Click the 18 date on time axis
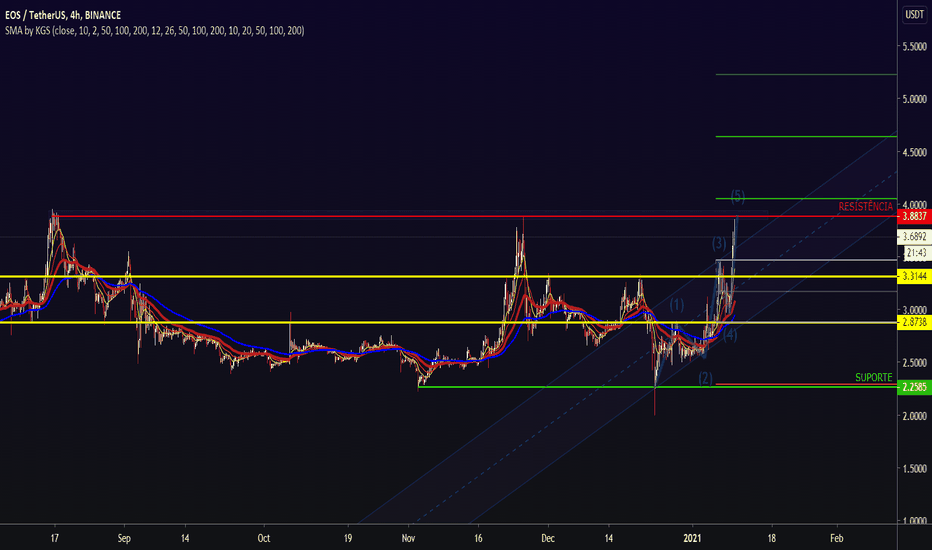This screenshot has width=932, height=550. pyautogui.click(x=772, y=538)
